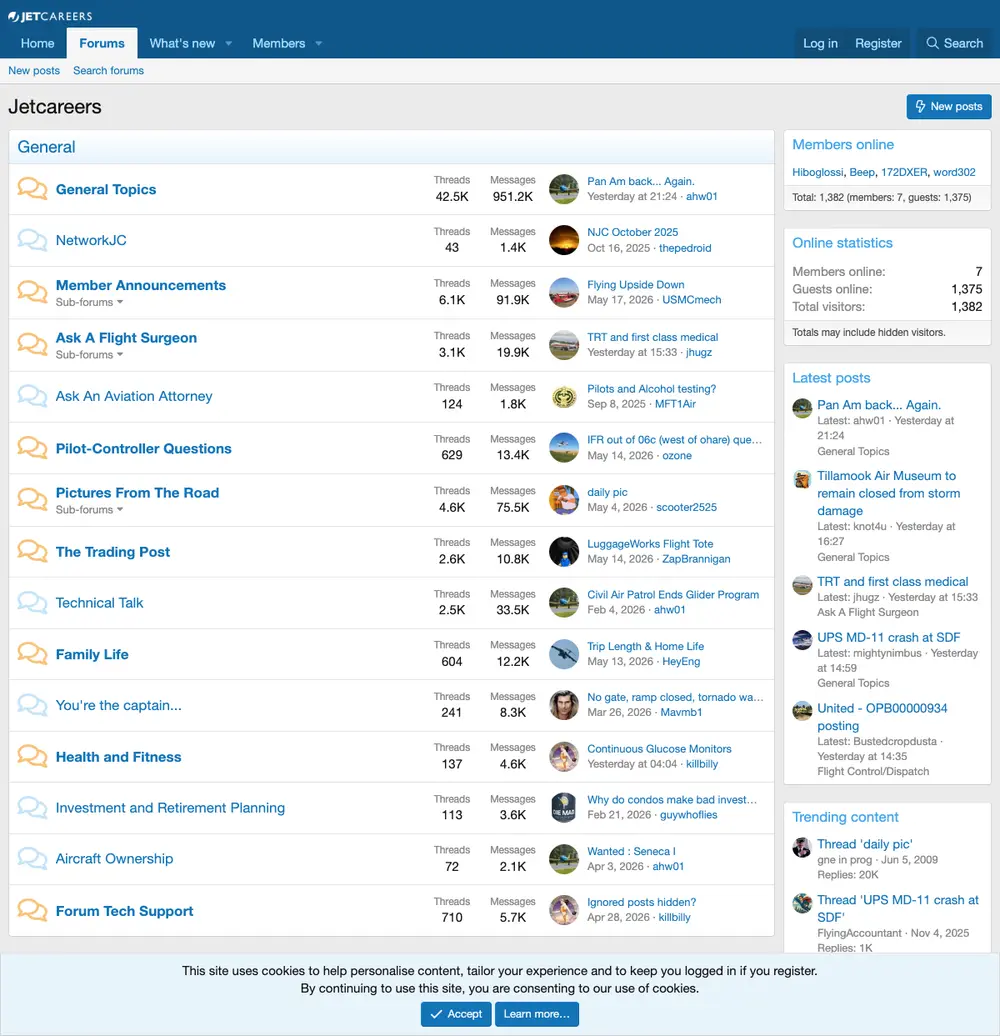The width and height of the screenshot is (1000, 1036).
Task: Expand Sub-forums under Member Announcements
Action: pos(89,302)
